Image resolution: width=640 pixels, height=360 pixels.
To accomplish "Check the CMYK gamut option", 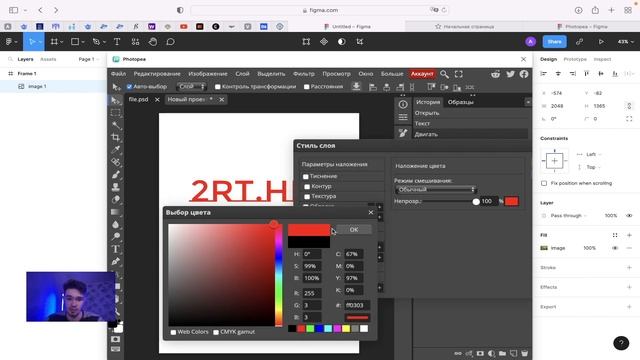I will click(x=216, y=332).
